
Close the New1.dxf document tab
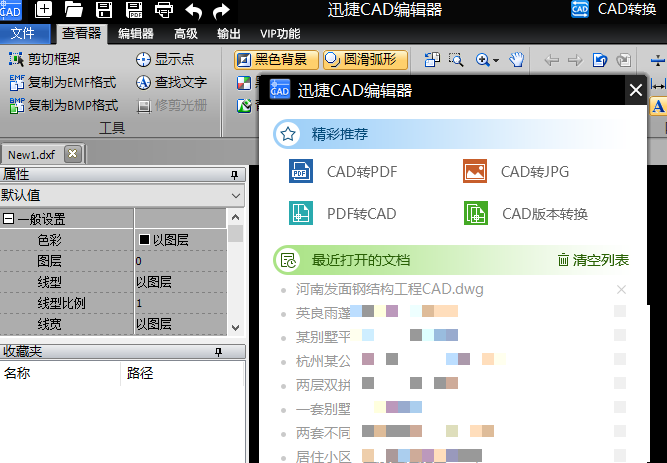[x=73, y=154]
